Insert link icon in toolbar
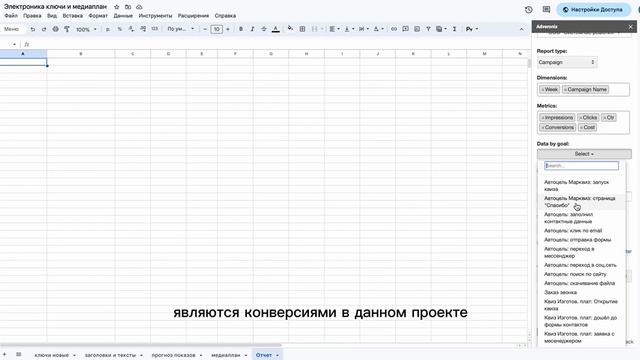 tap(394, 29)
